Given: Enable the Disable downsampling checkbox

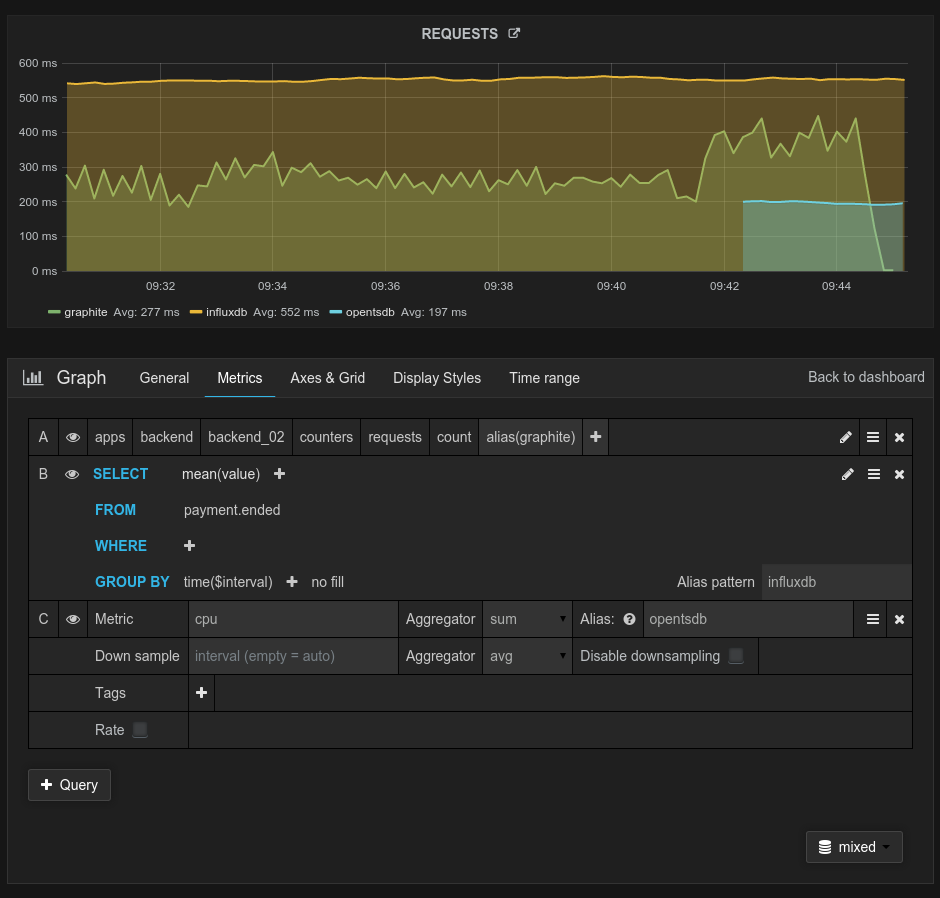Looking at the screenshot, I should [736, 656].
